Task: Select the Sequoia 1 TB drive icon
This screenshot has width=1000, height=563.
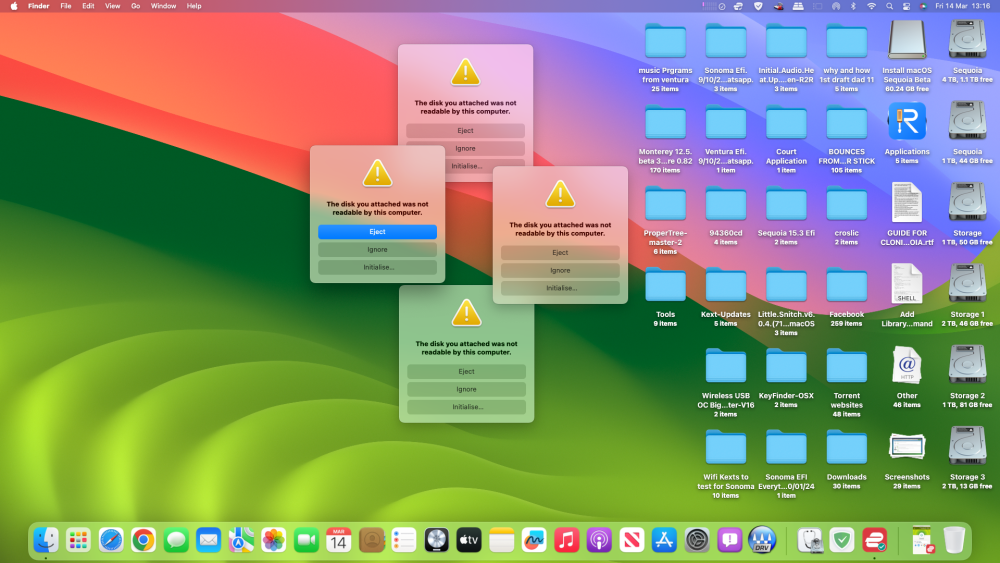Action: [x=967, y=121]
